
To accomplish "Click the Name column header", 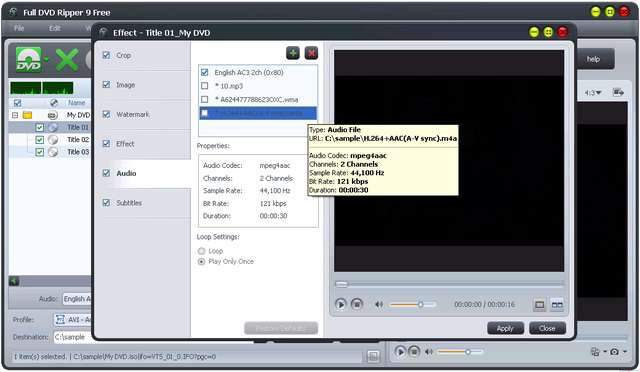I will coord(76,103).
